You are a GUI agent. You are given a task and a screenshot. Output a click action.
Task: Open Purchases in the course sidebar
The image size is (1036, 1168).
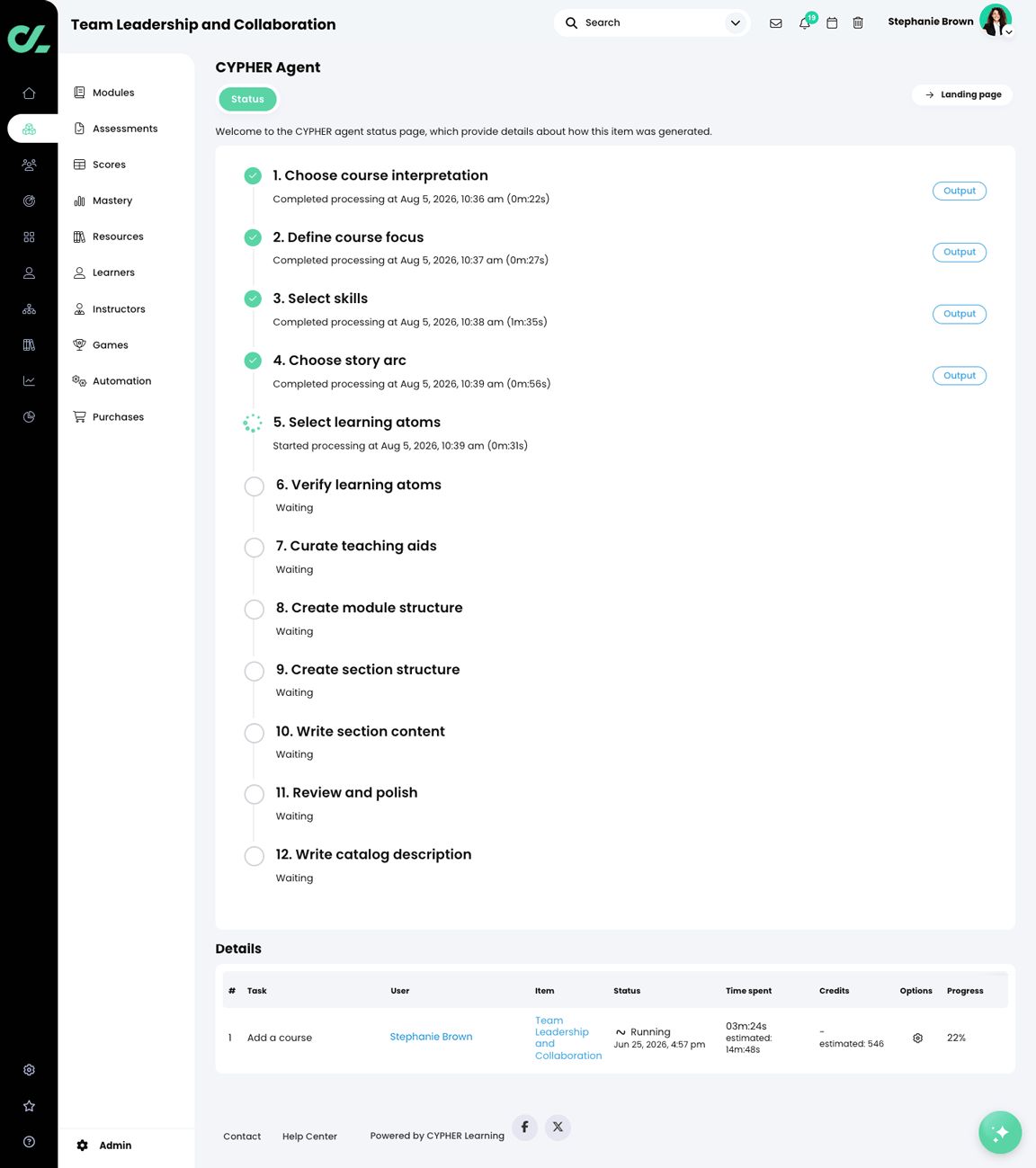click(x=118, y=417)
